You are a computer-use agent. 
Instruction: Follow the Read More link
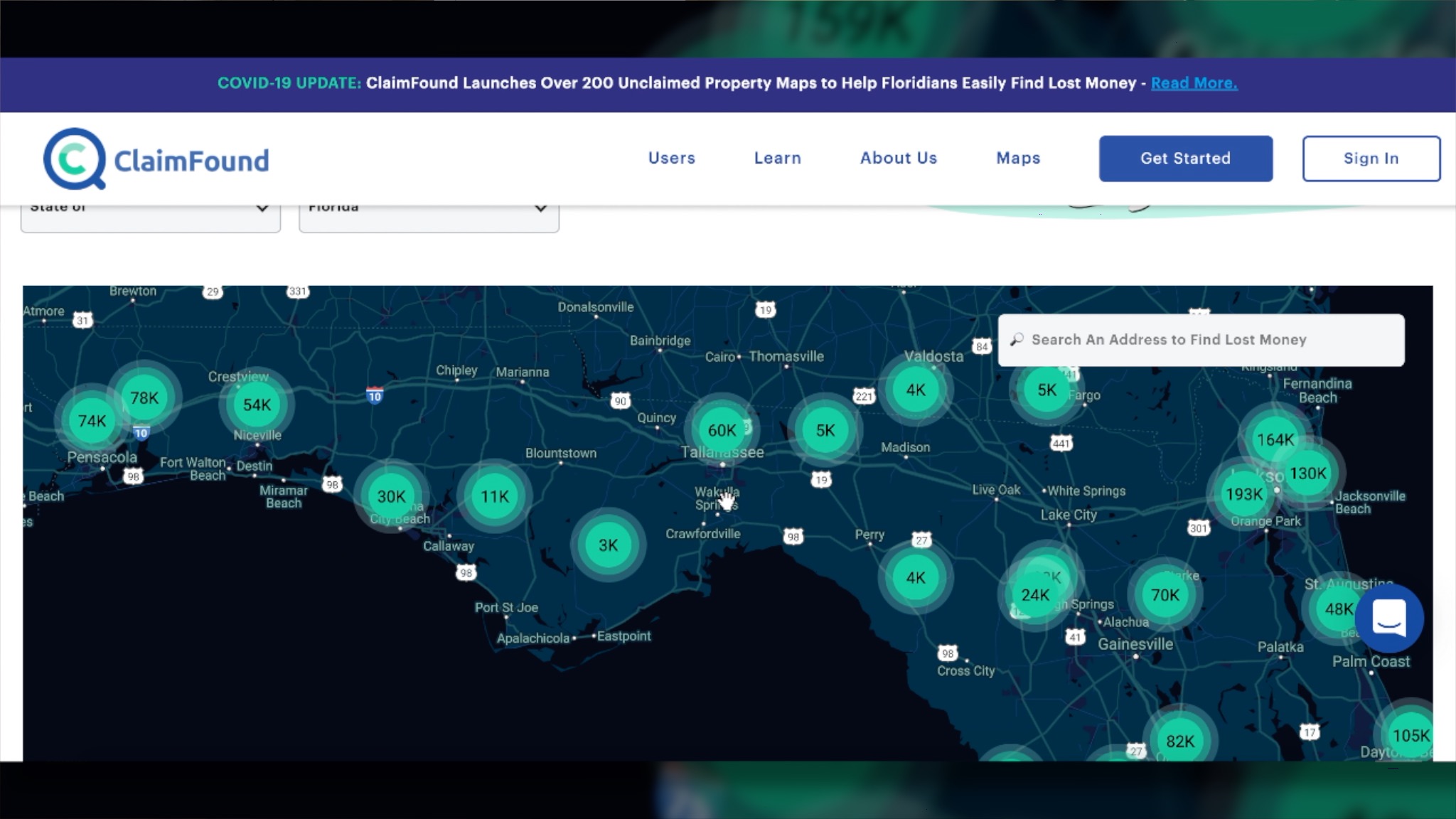click(x=1194, y=83)
